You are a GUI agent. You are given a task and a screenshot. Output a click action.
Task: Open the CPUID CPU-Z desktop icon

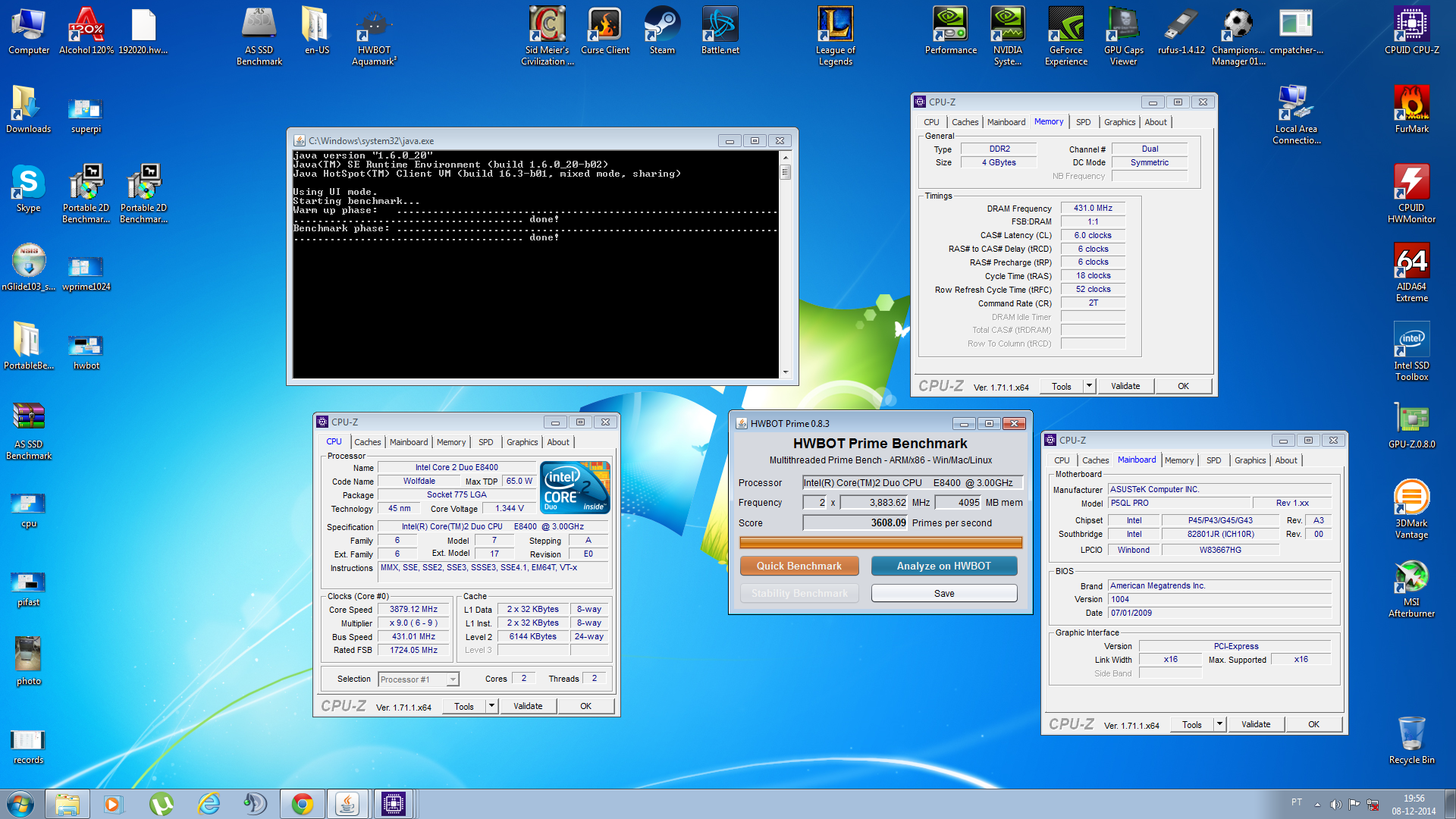[x=1411, y=32]
